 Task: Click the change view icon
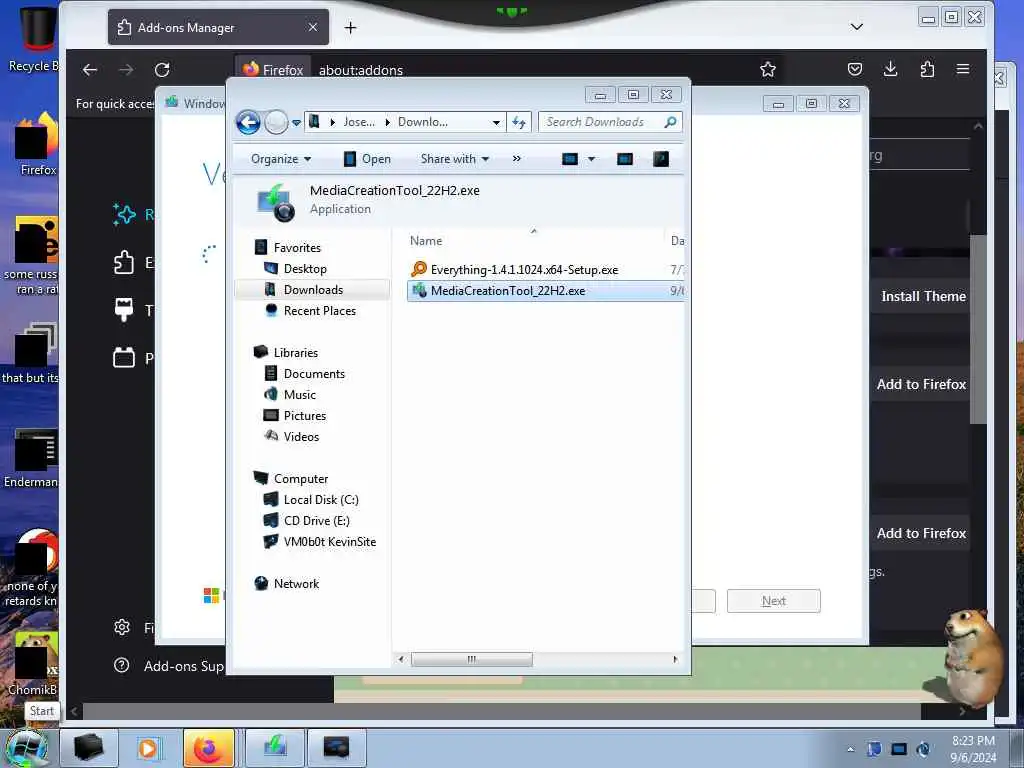pos(569,159)
